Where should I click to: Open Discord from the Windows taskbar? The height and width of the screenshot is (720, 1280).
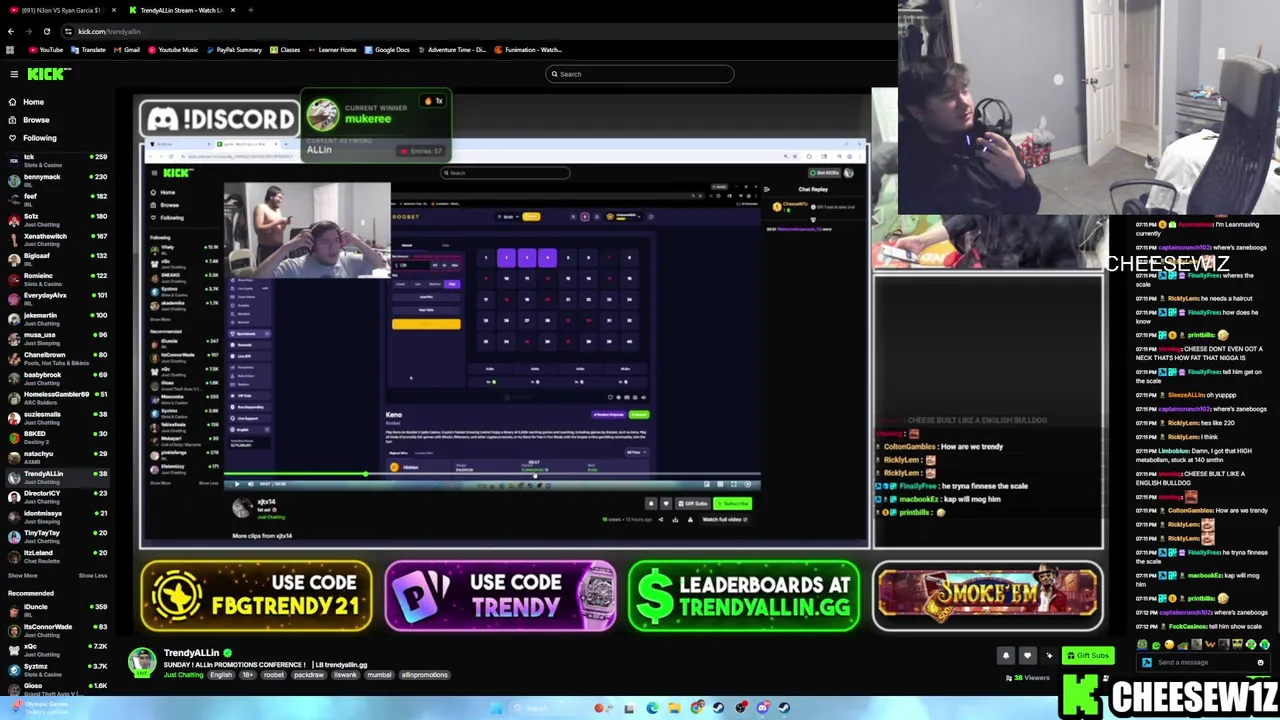763,708
